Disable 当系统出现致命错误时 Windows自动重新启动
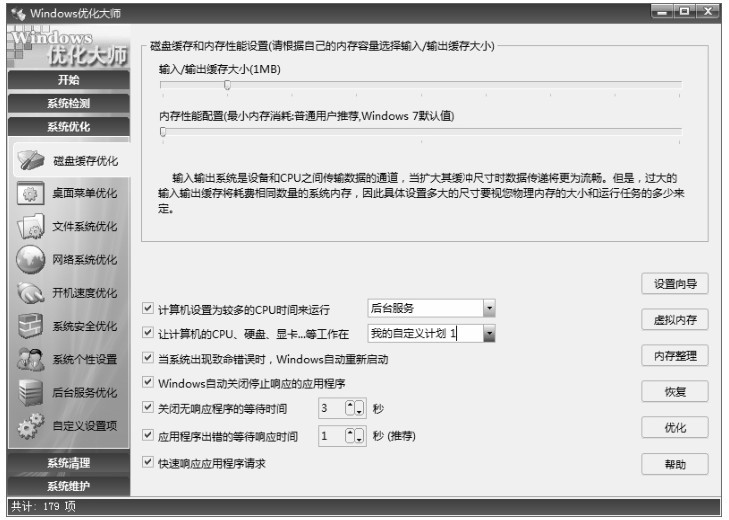 pyautogui.click(x=148, y=358)
